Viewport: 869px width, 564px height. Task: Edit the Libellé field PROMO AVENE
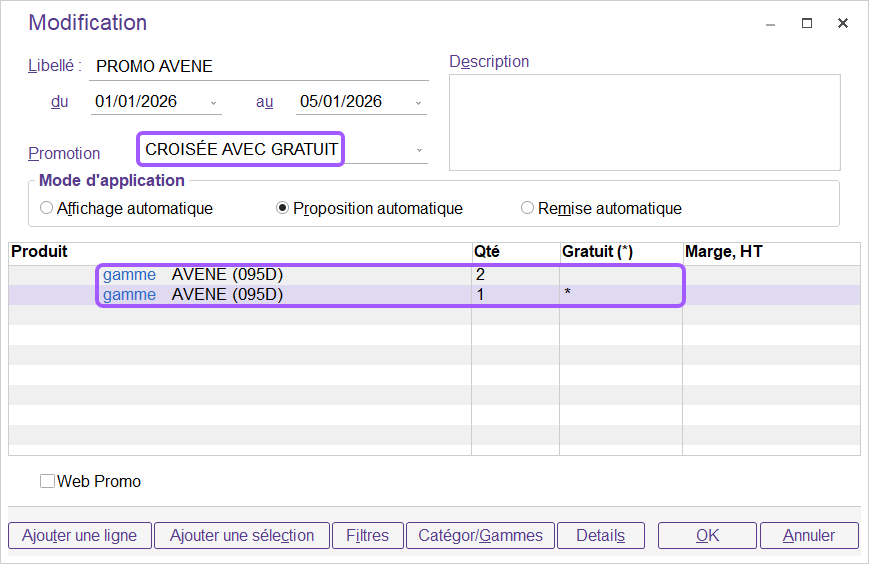(x=258, y=67)
